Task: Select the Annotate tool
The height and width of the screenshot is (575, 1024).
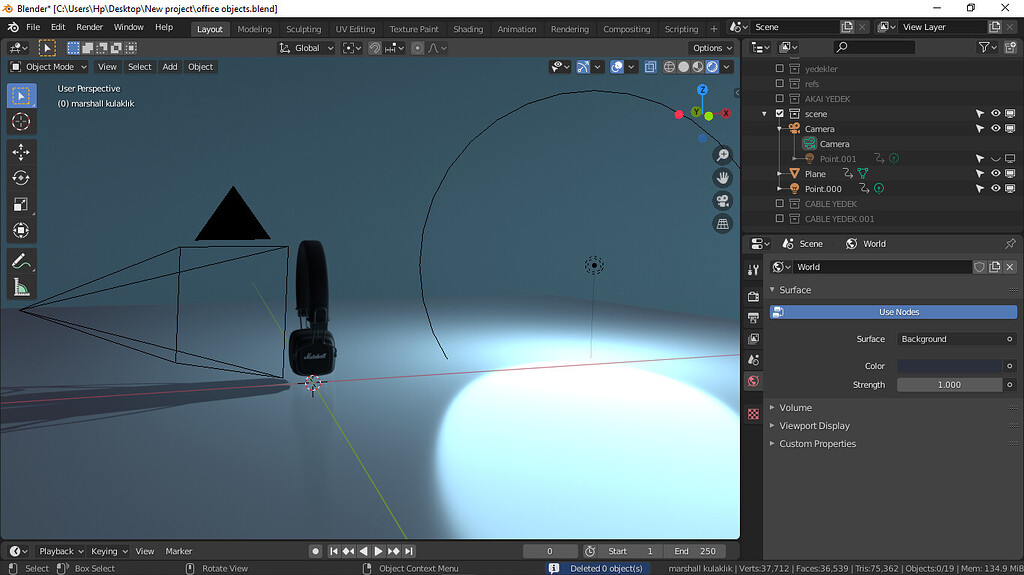Action: pyautogui.click(x=21, y=261)
